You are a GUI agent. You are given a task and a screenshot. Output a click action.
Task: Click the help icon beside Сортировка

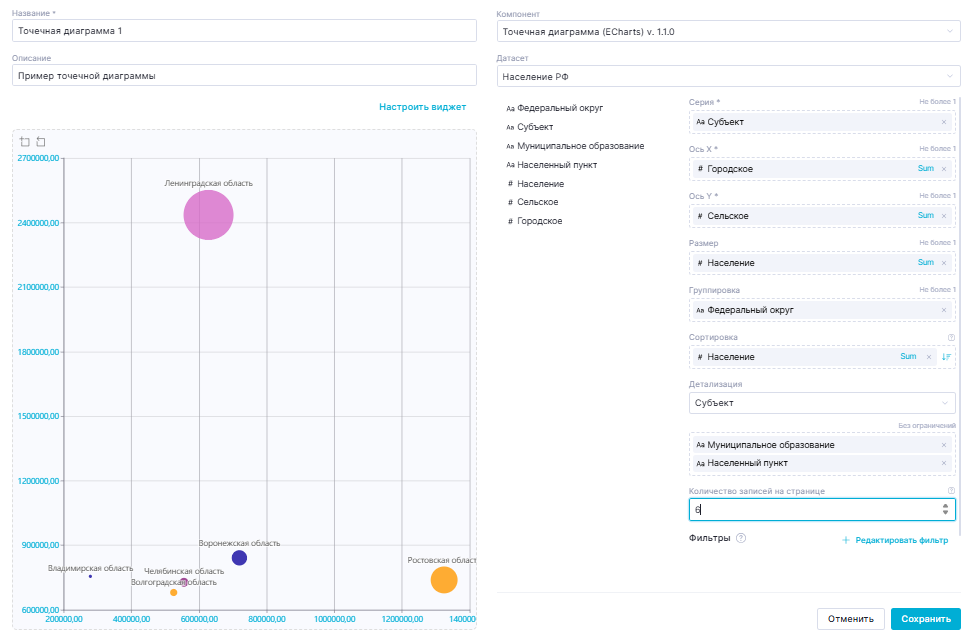[951, 338]
